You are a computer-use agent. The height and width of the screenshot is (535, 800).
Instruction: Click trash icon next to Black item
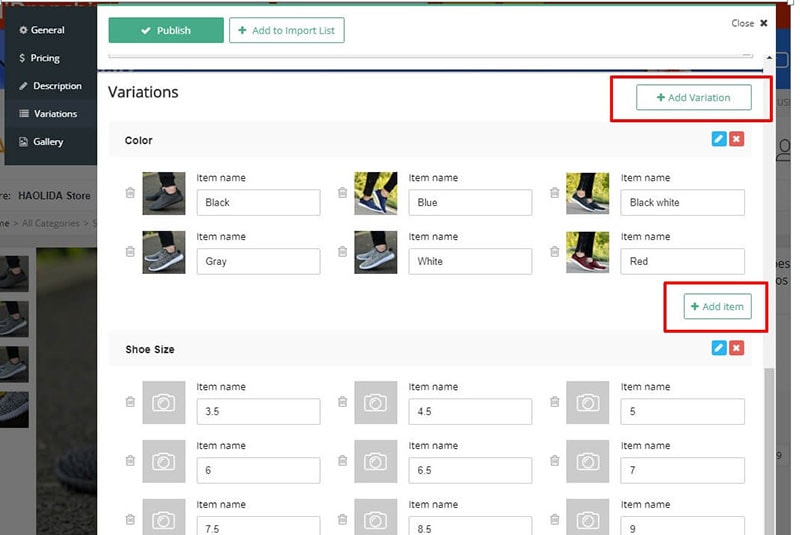pyautogui.click(x=130, y=193)
